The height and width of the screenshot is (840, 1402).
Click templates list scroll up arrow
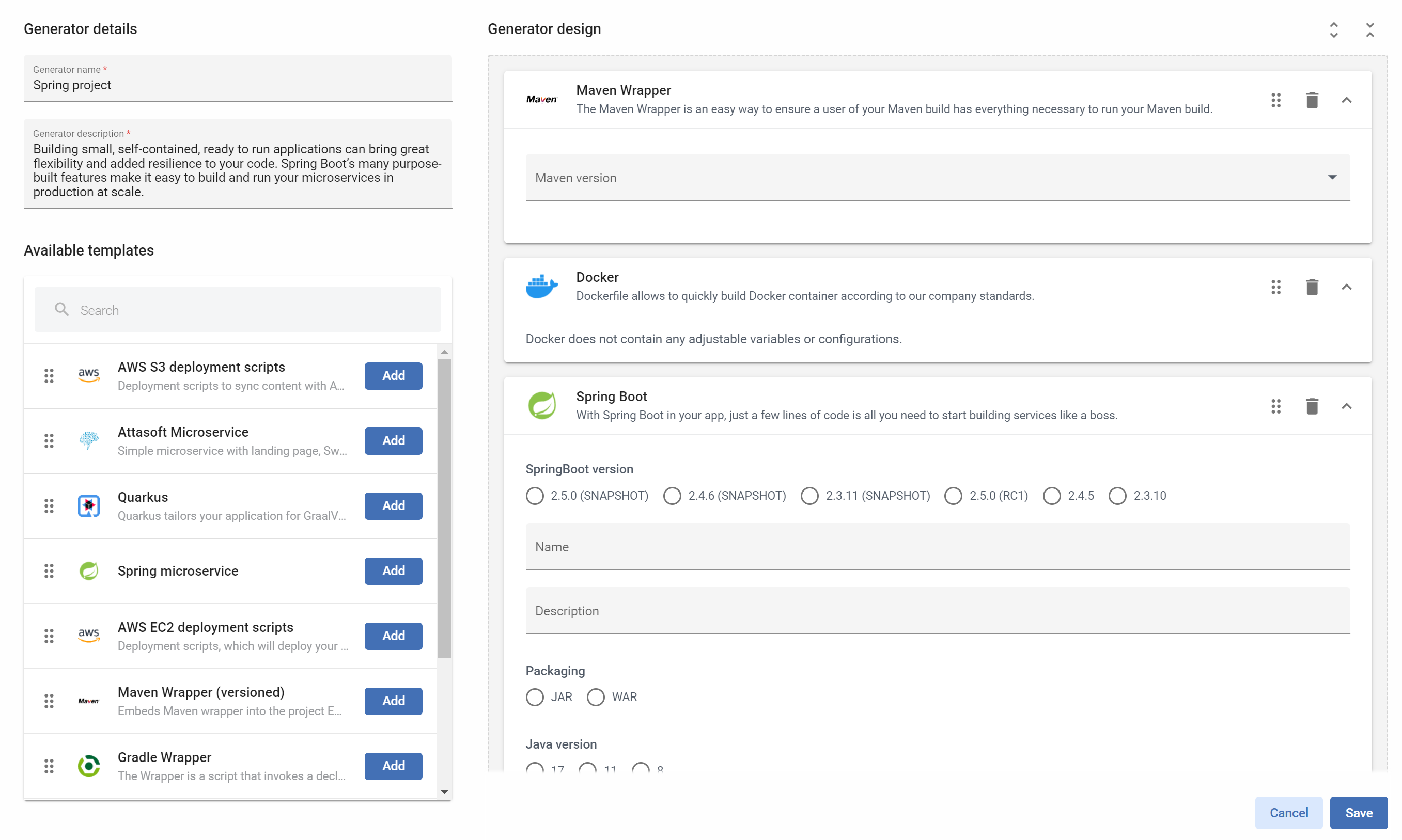(444, 352)
